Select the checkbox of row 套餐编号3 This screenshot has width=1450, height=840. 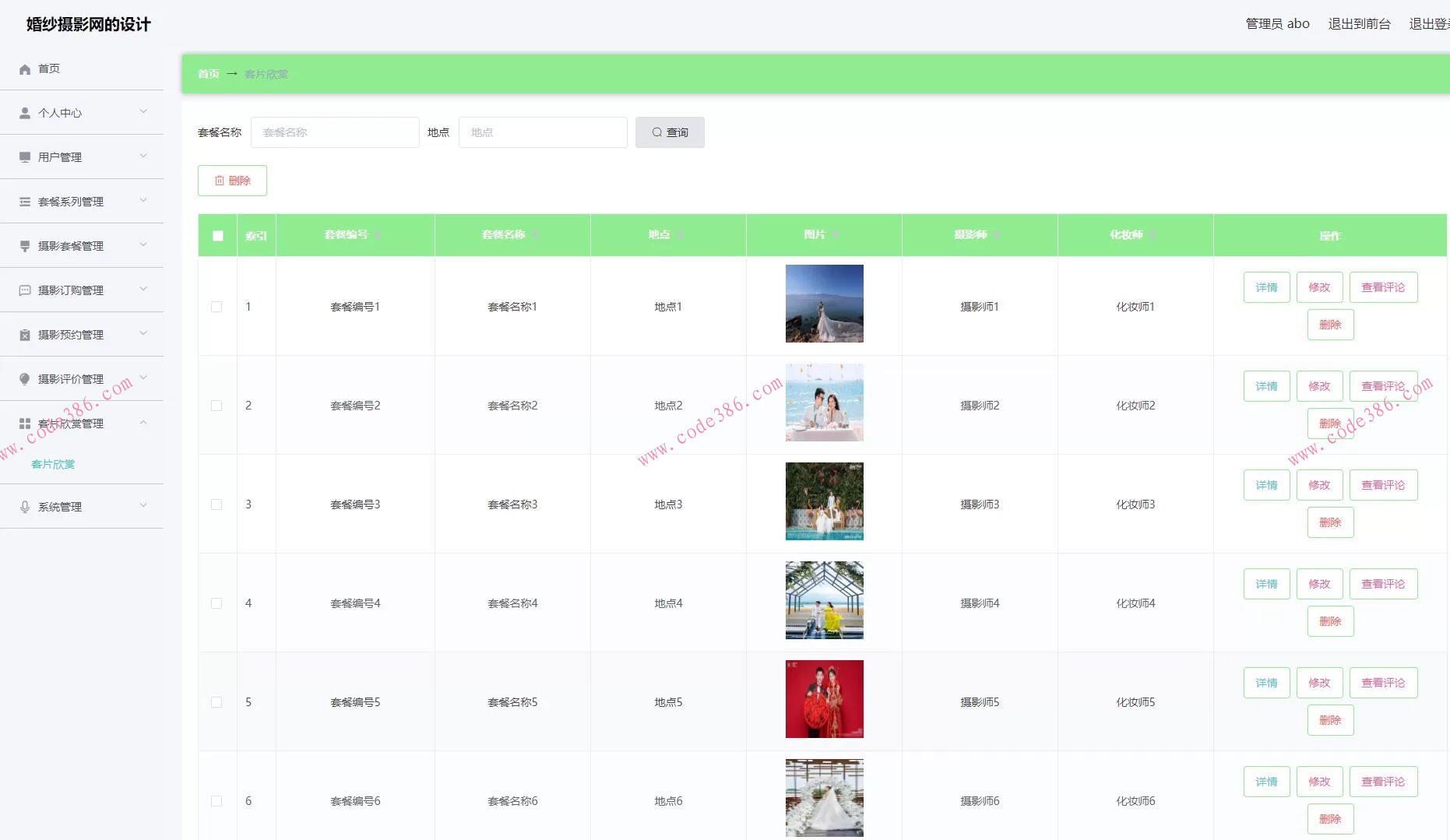(216, 504)
